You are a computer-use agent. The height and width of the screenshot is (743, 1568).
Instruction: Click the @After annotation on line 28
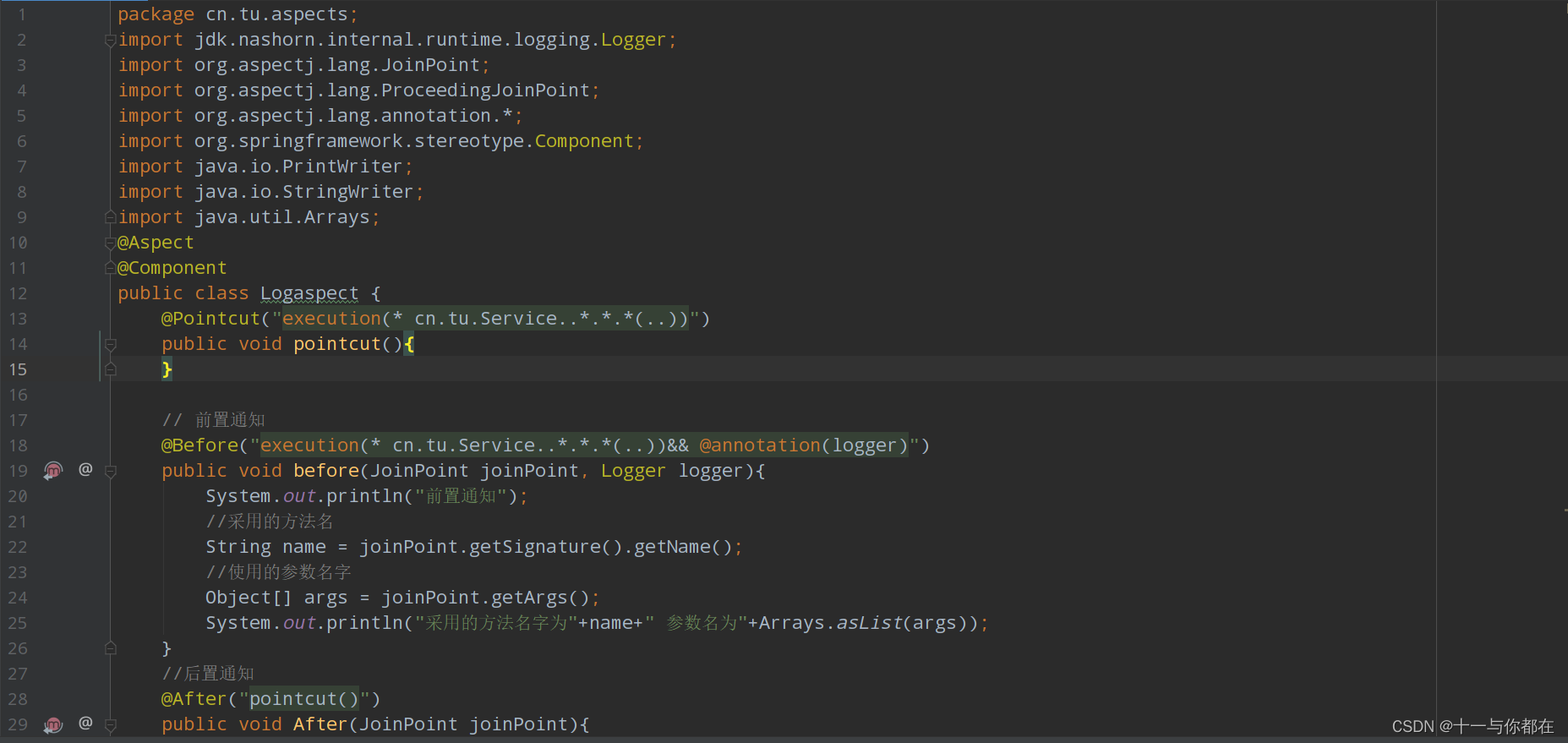[194, 699]
